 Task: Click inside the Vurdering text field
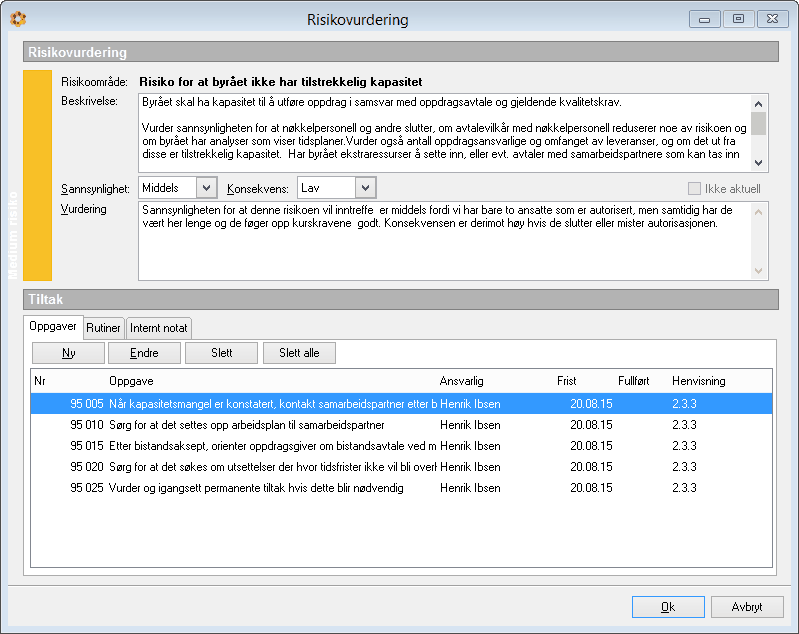tap(444, 241)
